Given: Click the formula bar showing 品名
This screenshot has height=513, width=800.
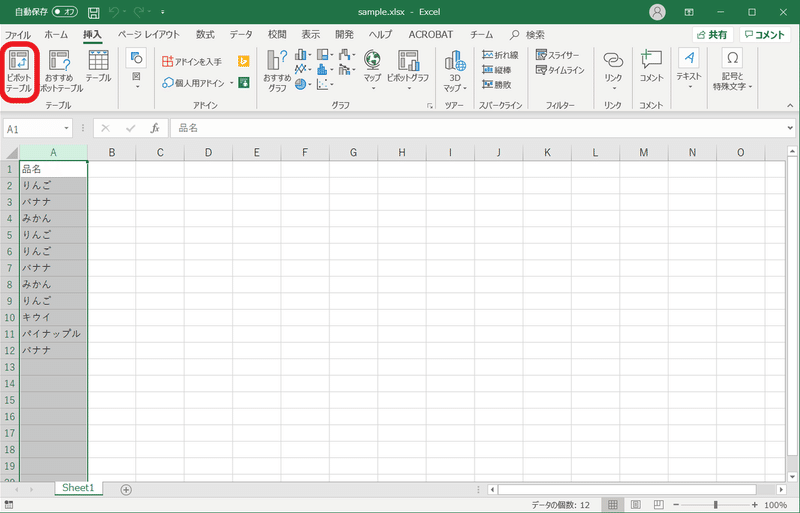Looking at the screenshot, I should (479, 129).
